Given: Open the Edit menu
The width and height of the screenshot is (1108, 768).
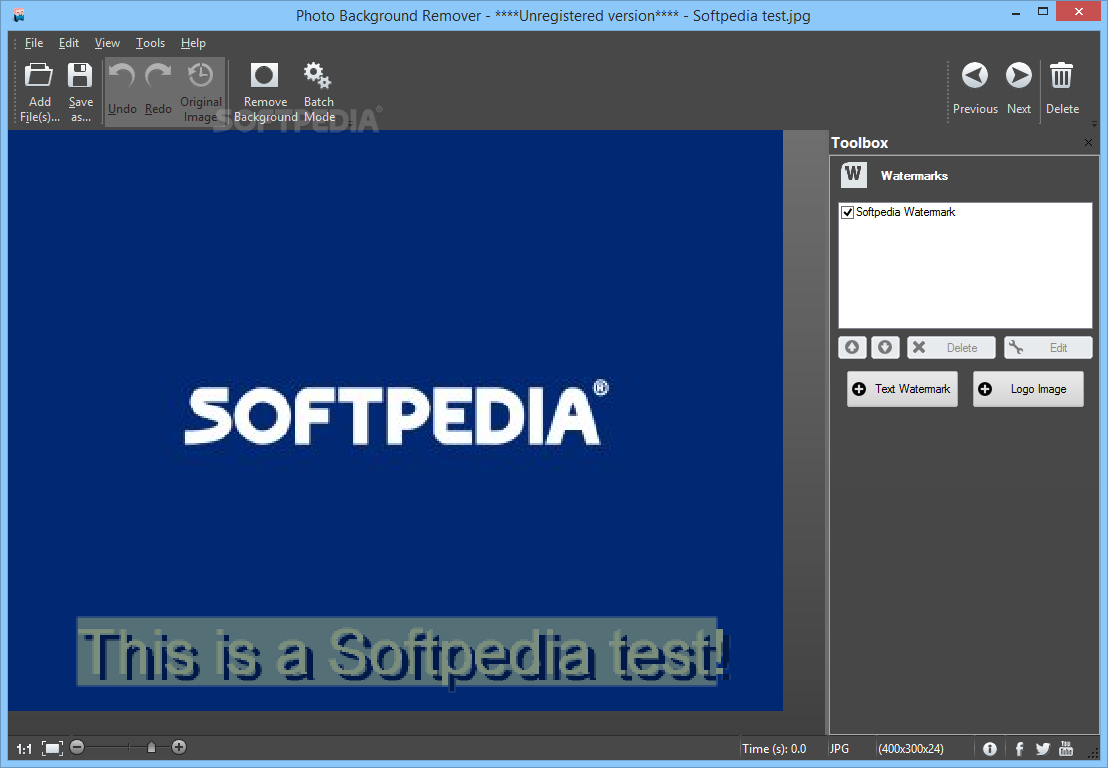Looking at the screenshot, I should pyautogui.click(x=69, y=42).
